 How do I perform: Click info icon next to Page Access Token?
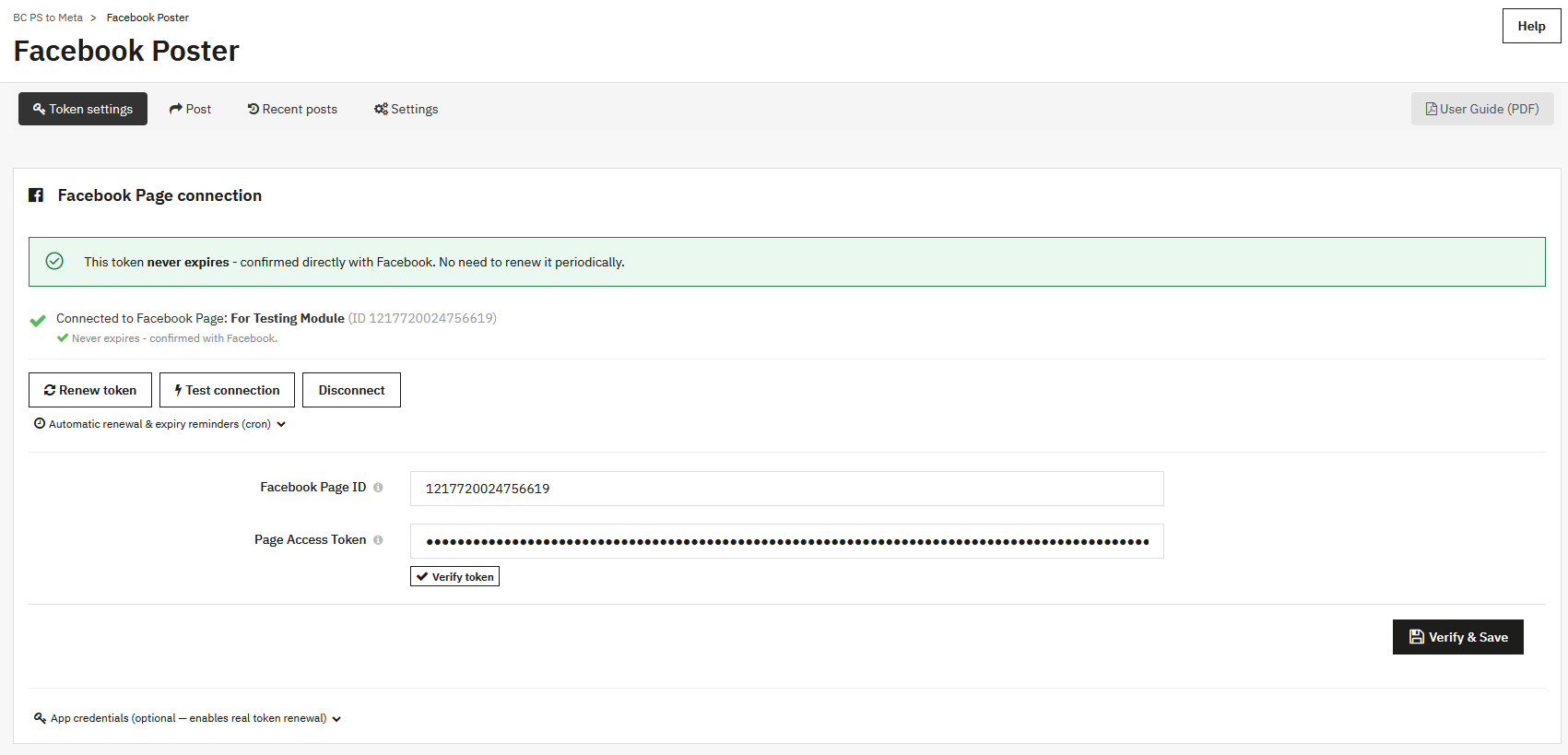[378, 540]
